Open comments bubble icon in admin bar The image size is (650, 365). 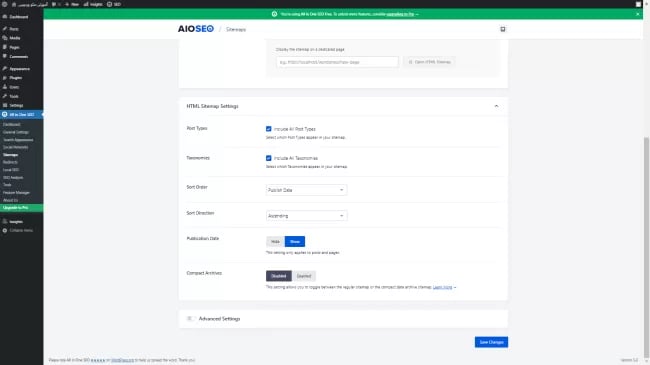click(x=54, y=4)
